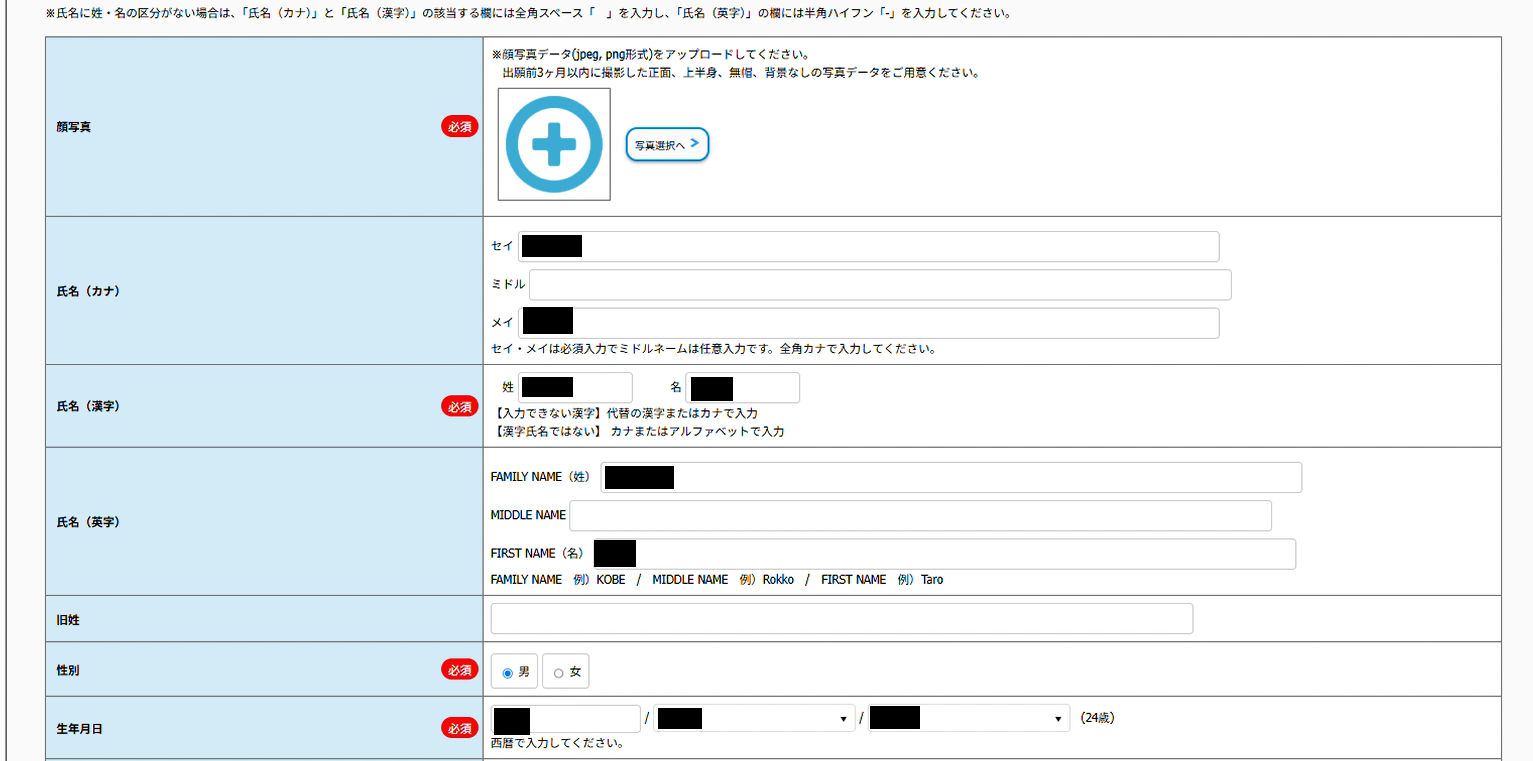
Task: Focus the FAMILY NAME input field
Action: tap(950, 478)
